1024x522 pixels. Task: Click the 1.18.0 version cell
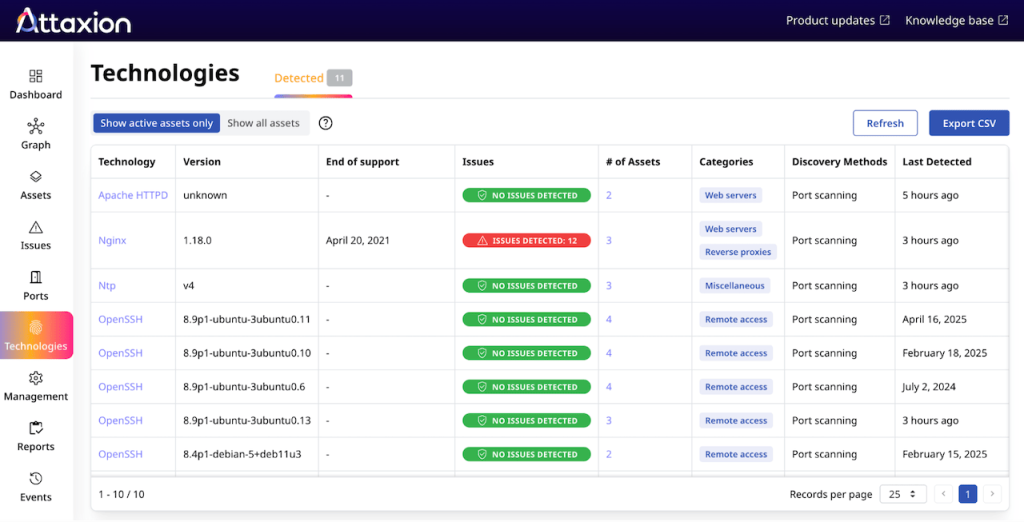[197, 240]
